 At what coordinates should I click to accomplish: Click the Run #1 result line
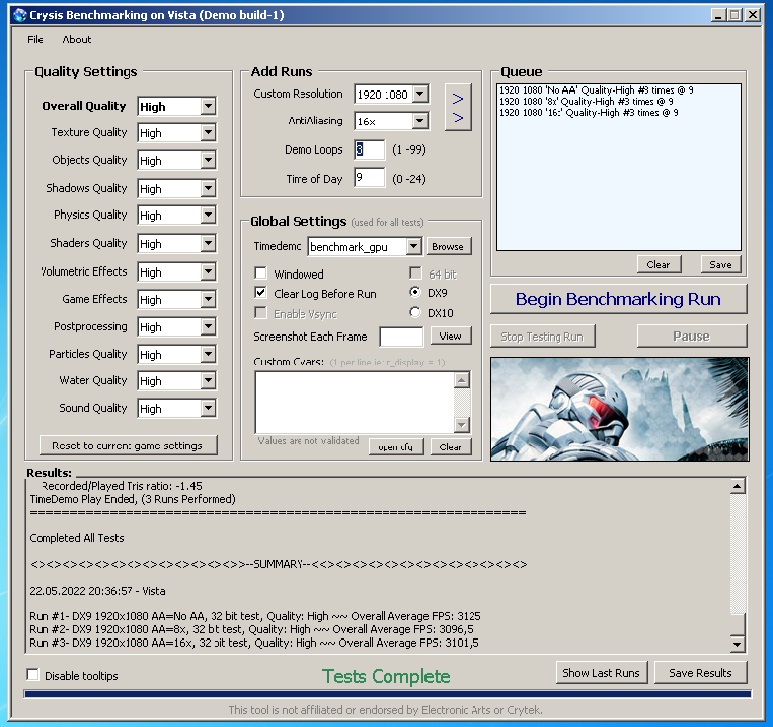click(255, 616)
